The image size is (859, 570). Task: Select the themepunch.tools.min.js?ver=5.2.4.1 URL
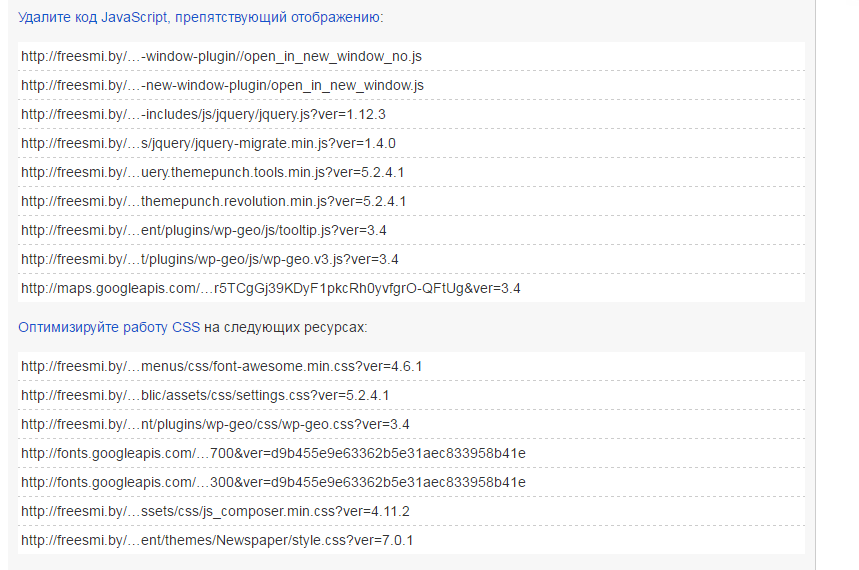[x=213, y=173]
